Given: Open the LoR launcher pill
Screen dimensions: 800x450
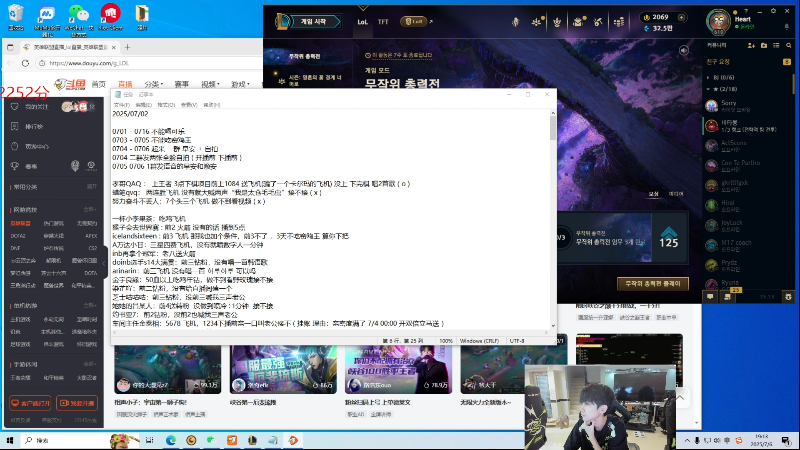Looking at the screenshot, I should tap(414, 21).
